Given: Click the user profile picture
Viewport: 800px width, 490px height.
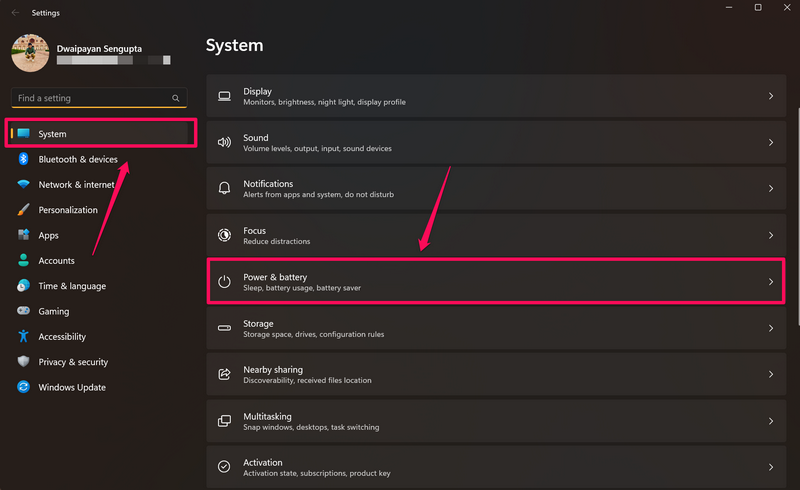Looking at the screenshot, I should (x=30, y=52).
